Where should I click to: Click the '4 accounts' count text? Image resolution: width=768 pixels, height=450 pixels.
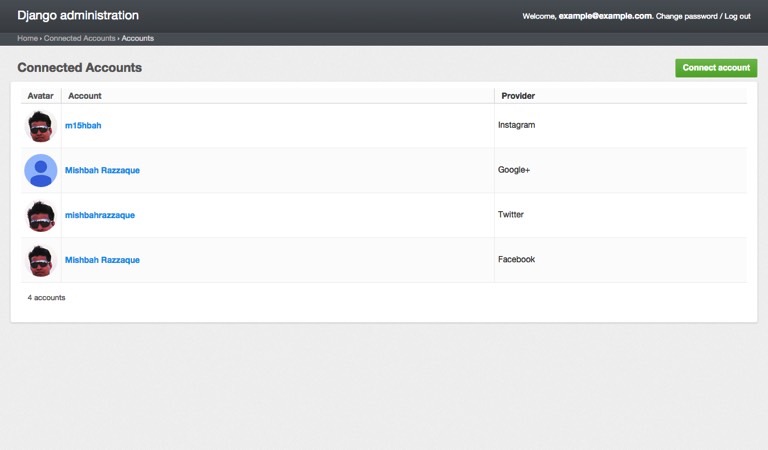tap(46, 298)
